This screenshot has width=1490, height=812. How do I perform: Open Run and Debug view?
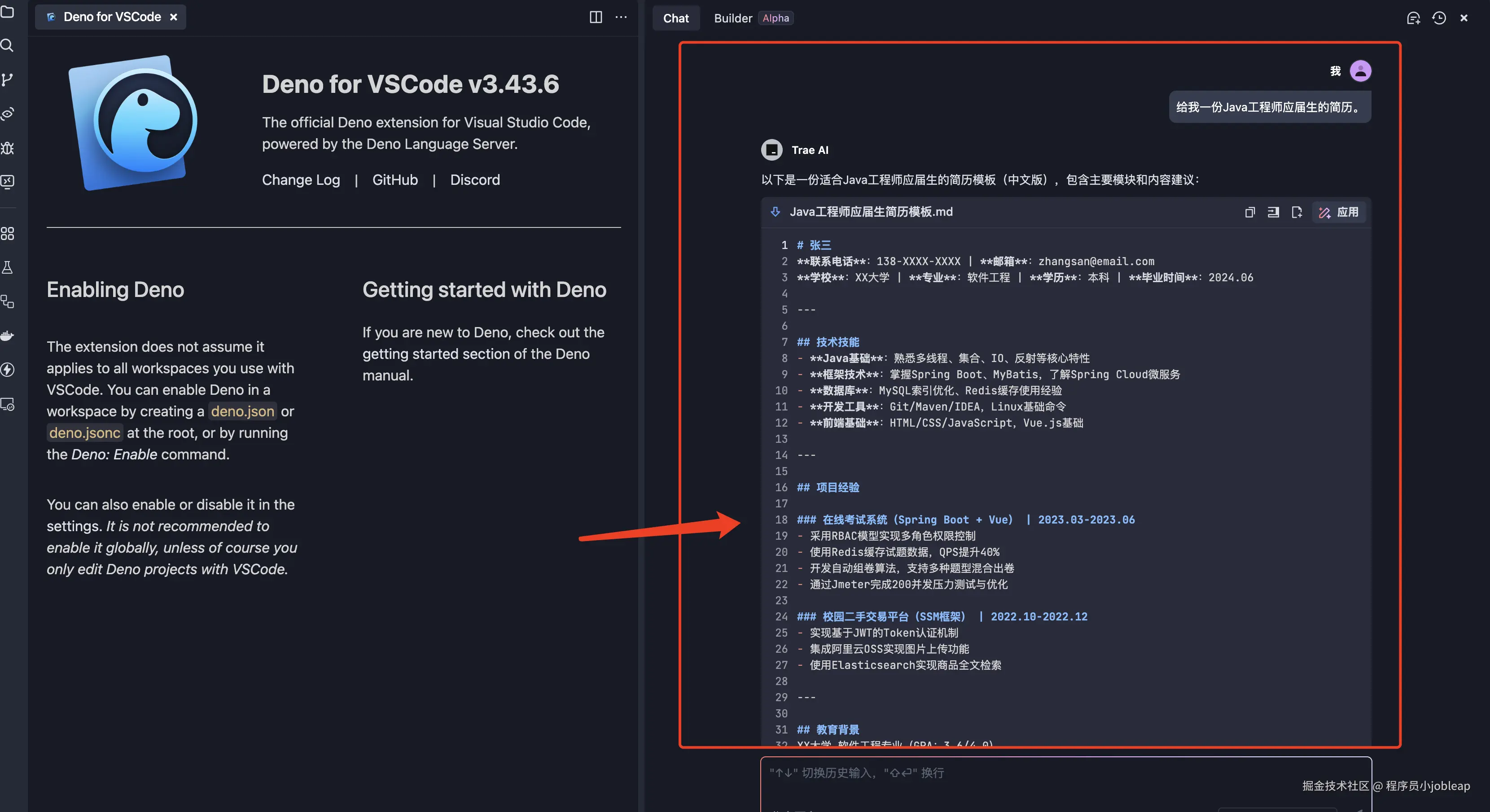tap(8, 148)
